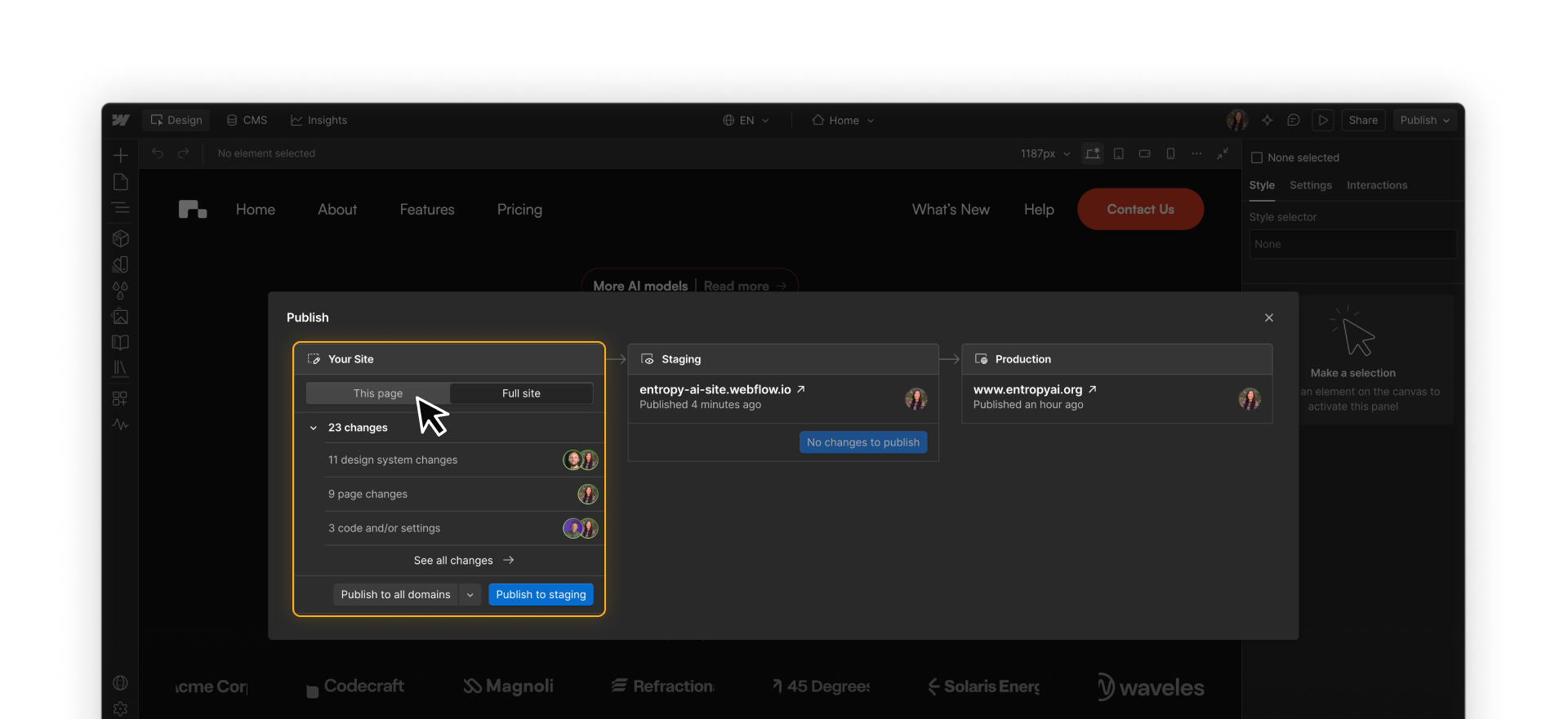Collapse the 23 changes list
Viewport: 1568px width, 719px height.
314,428
